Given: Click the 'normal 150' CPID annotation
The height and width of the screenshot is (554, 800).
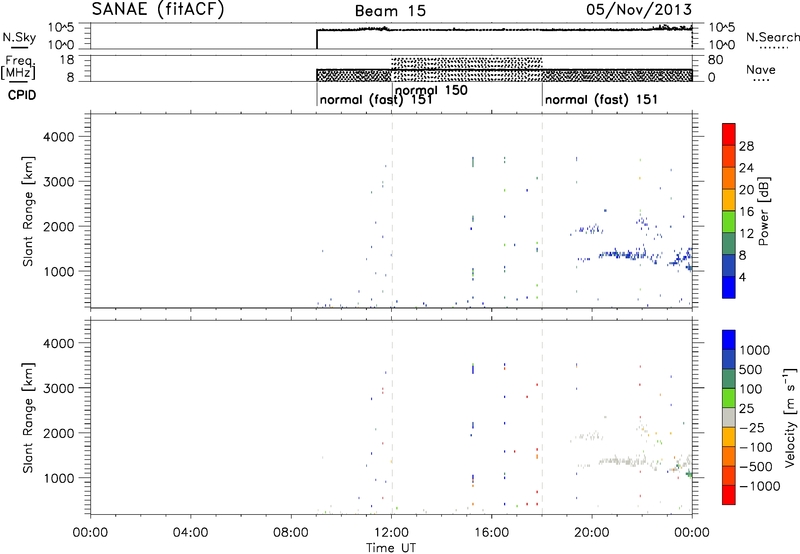Looking at the screenshot, I should point(431,90).
